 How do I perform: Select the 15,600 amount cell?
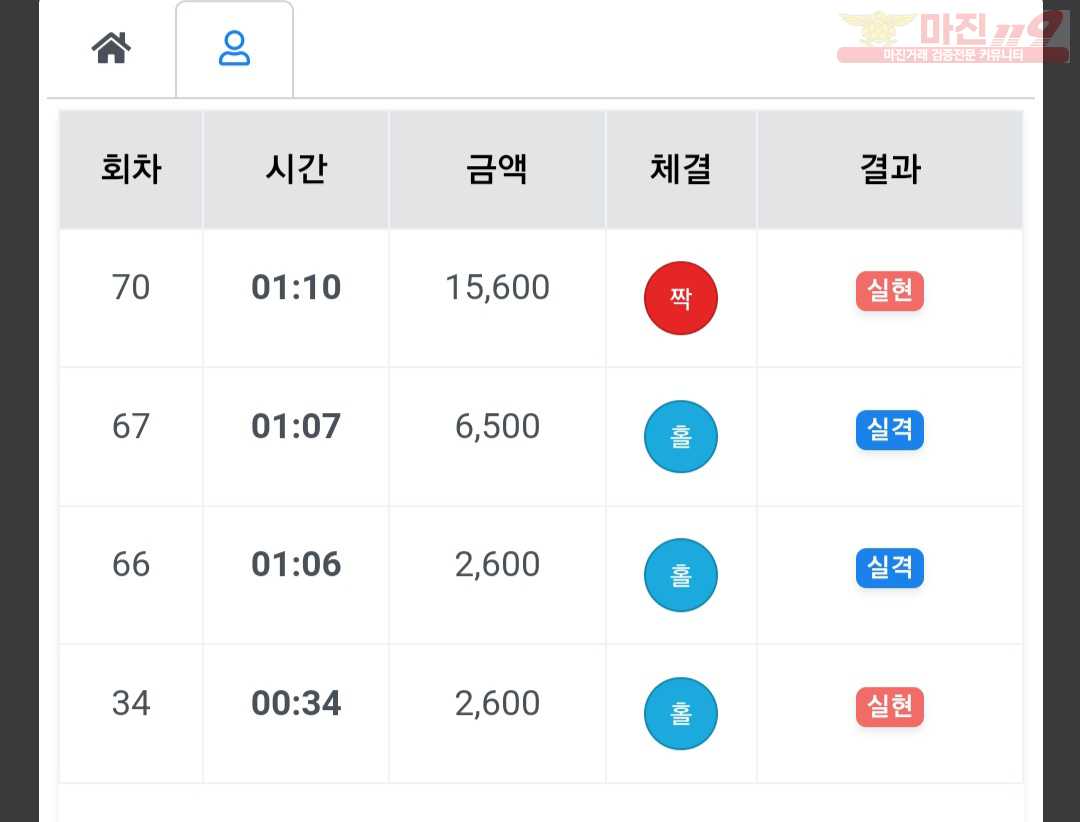coord(497,287)
